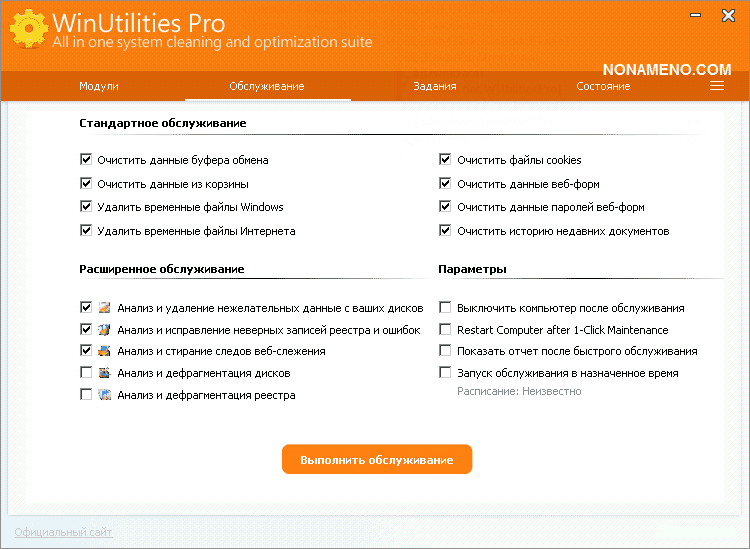Check 'Показать отчет после быстрого обслуживания'

(446, 351)
